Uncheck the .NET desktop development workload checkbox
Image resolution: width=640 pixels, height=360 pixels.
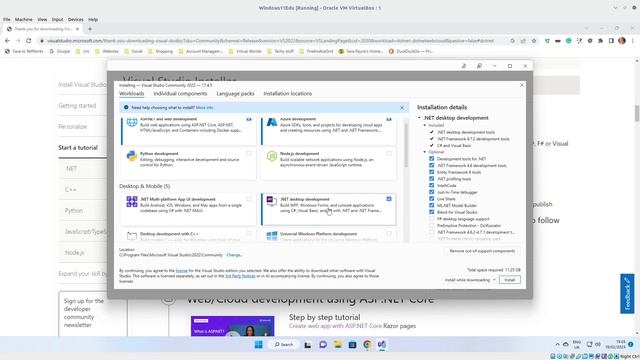[389, 199]
